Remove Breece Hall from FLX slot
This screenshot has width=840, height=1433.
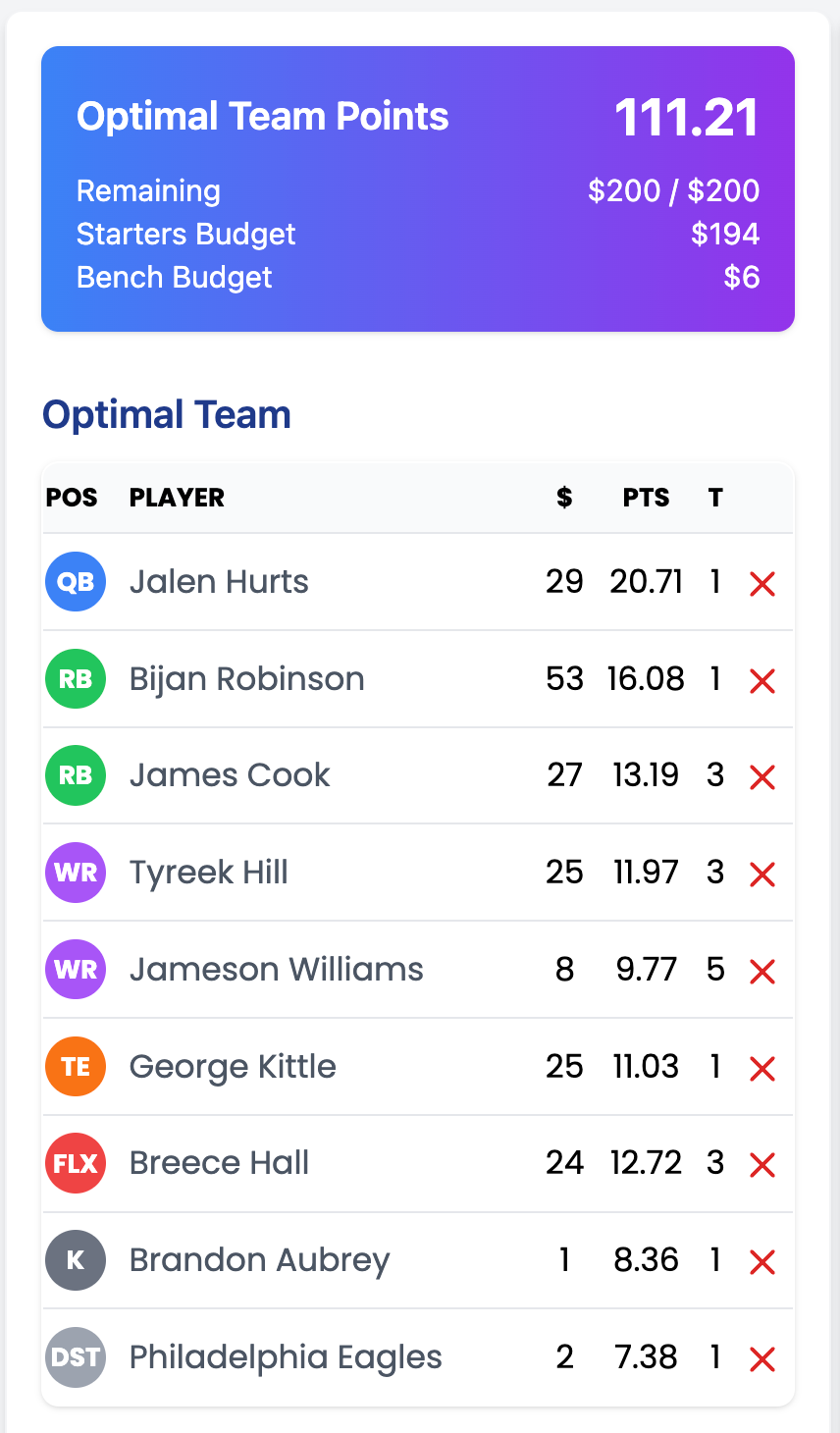[762, 1165]
